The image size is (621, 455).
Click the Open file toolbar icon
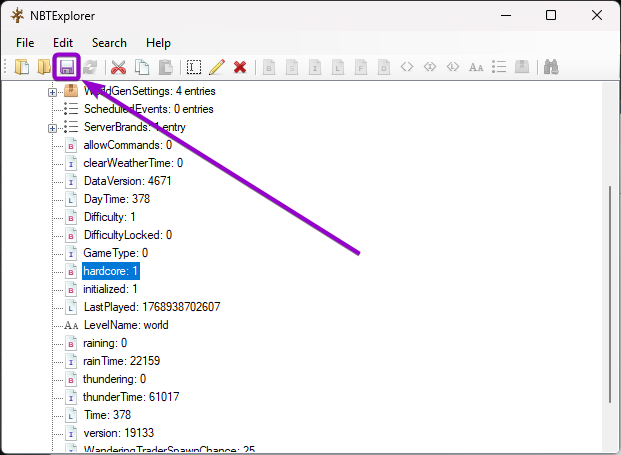22,67
